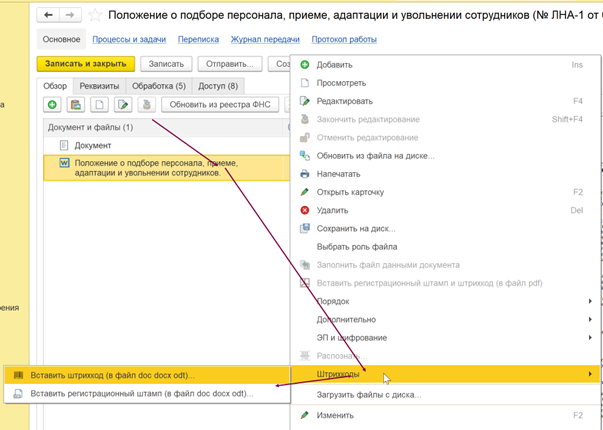
Task: Select the highlighted Штрихкоды menu item
Action: click(x=446, y=374)
